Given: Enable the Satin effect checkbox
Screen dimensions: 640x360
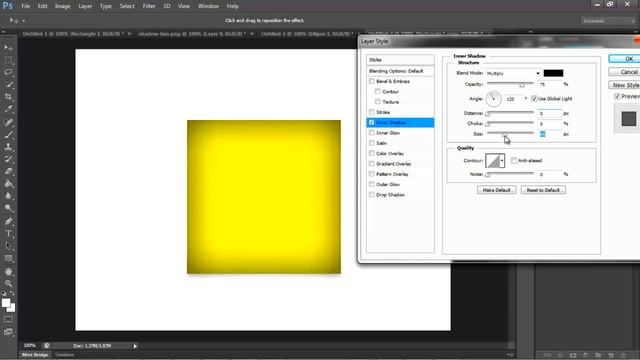Looking at the screenshot, I should click(371, 143).
